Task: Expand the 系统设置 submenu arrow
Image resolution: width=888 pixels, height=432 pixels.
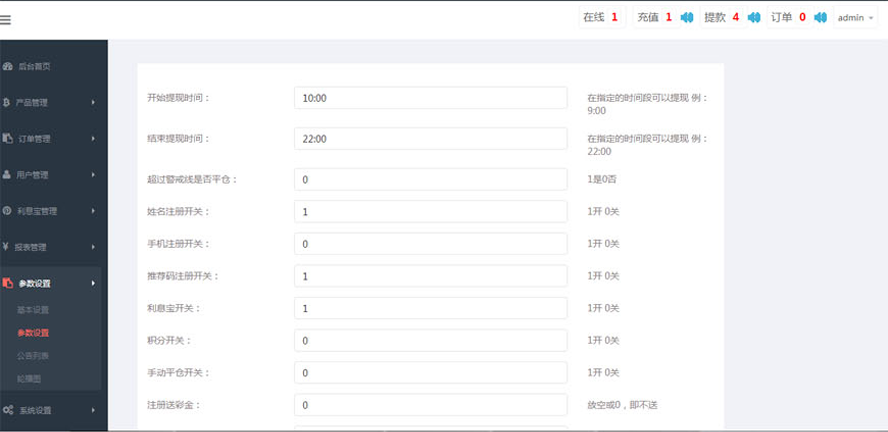Action: (93, 410)
